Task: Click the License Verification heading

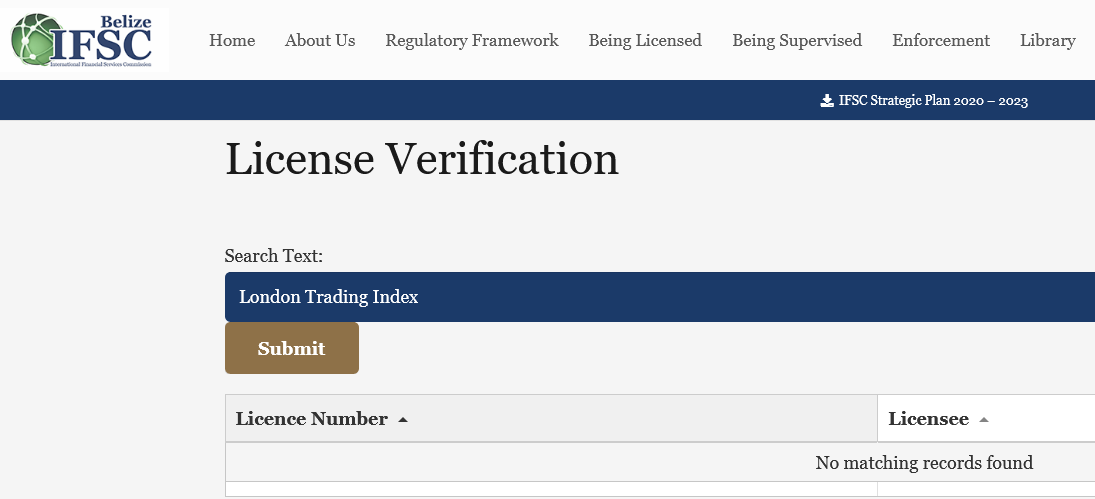Action: point(422,158)
